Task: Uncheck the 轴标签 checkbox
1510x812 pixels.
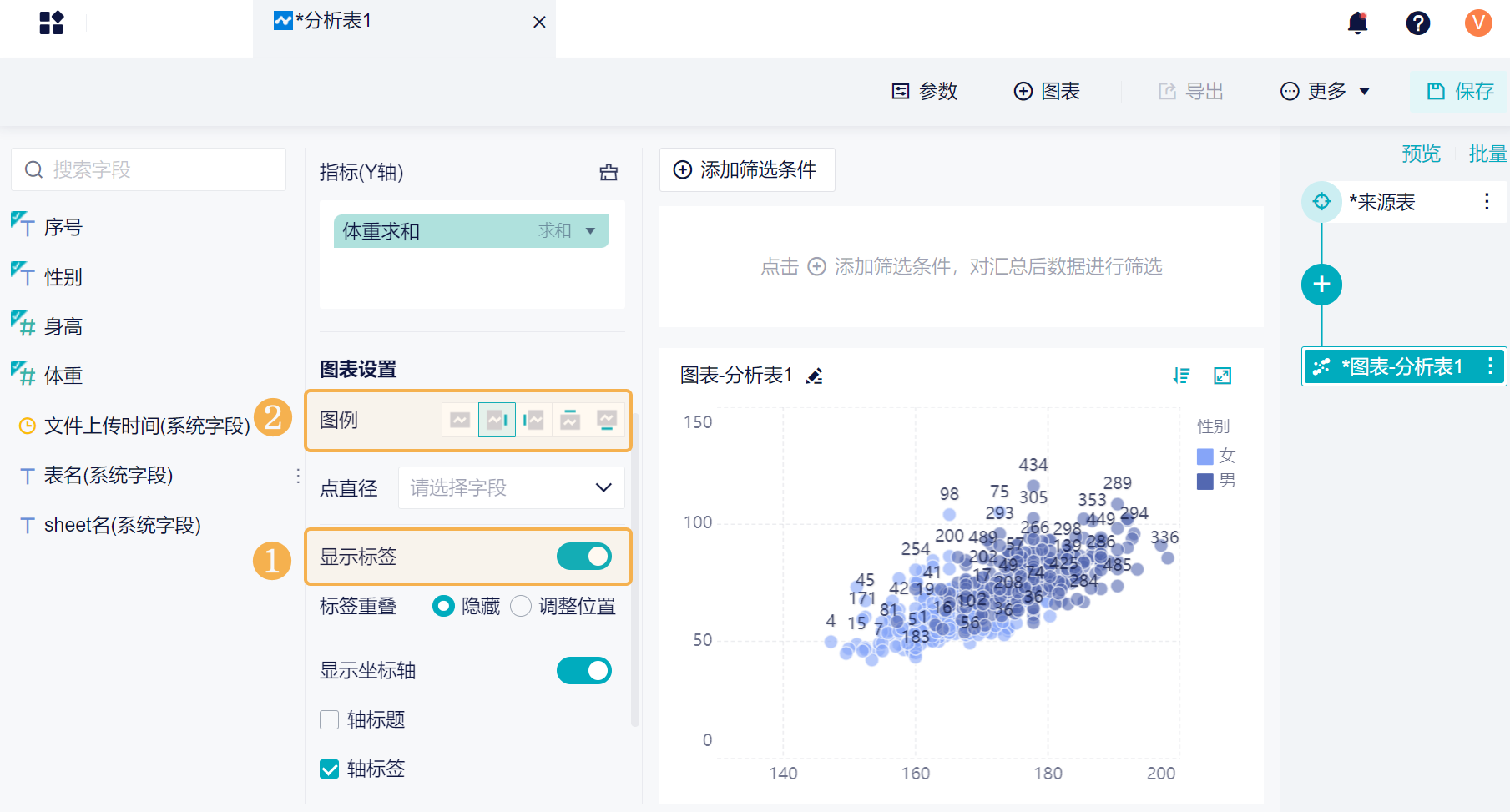Action: point(330,769)
